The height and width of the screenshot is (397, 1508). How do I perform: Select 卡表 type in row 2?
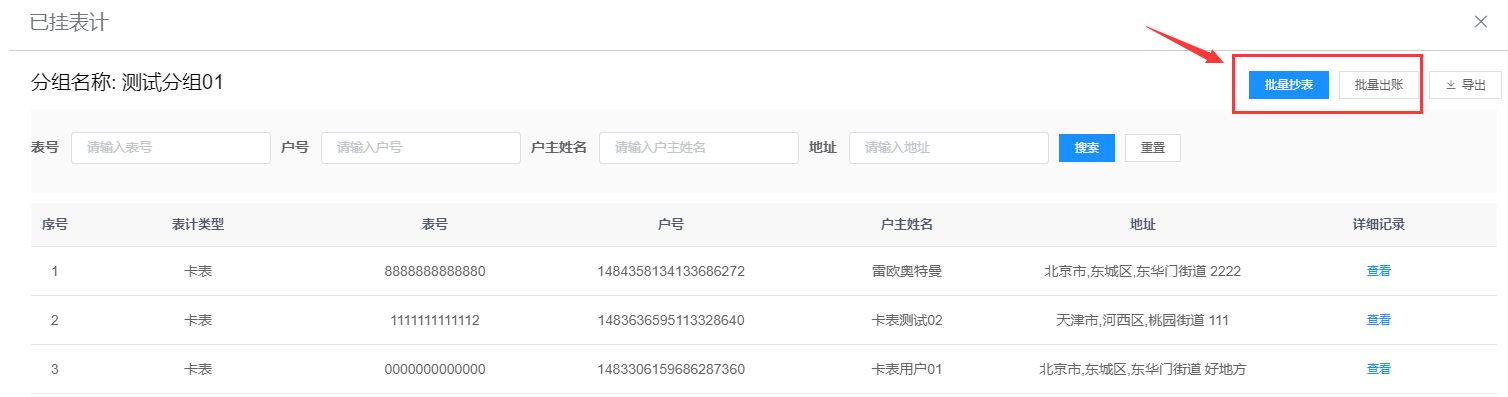(x=198, y=320)
